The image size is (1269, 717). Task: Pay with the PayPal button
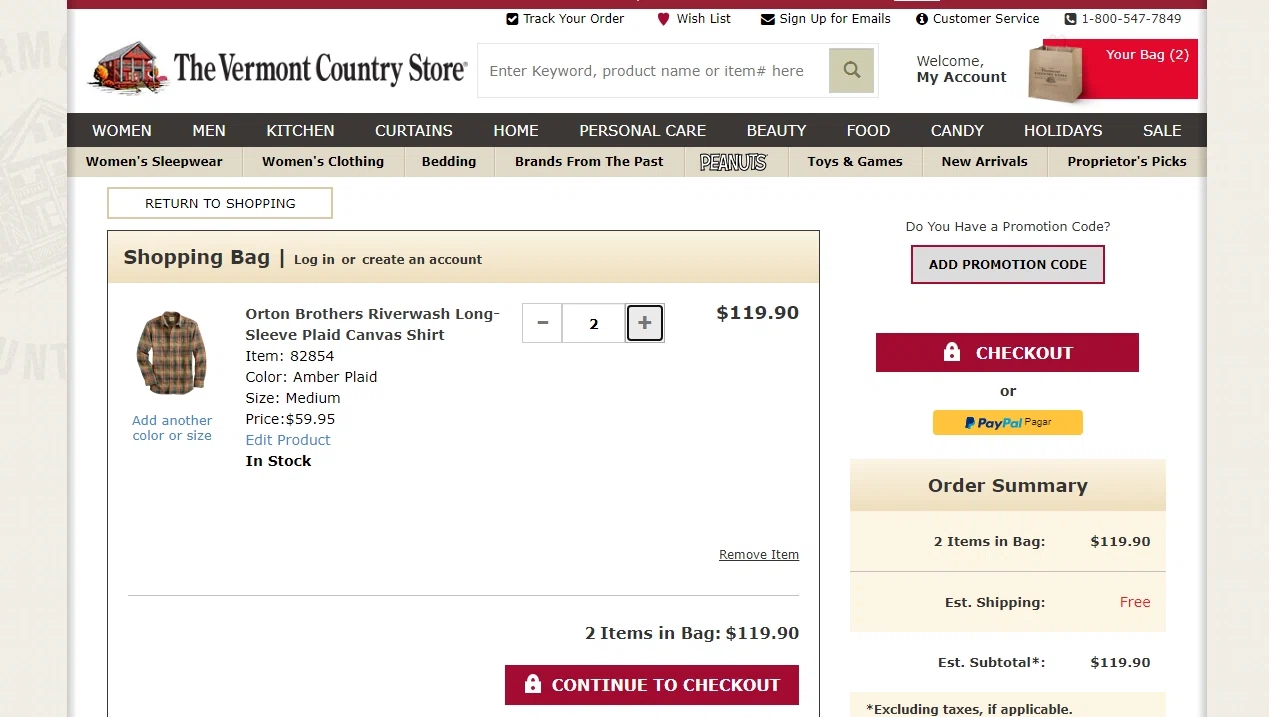click(1008, 423)
